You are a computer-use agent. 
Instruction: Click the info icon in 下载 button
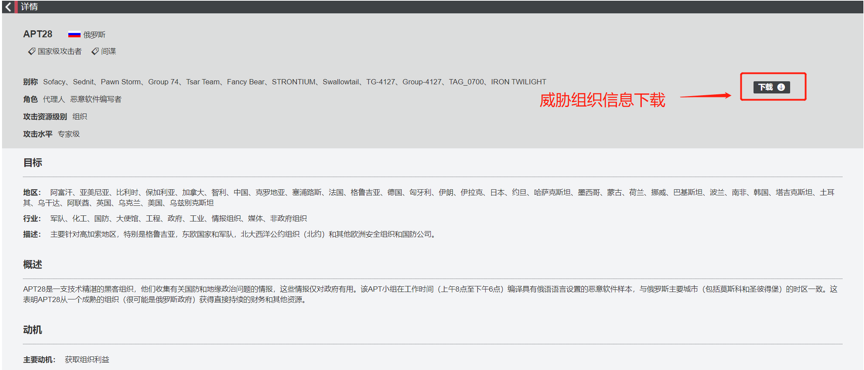point(781,87)
